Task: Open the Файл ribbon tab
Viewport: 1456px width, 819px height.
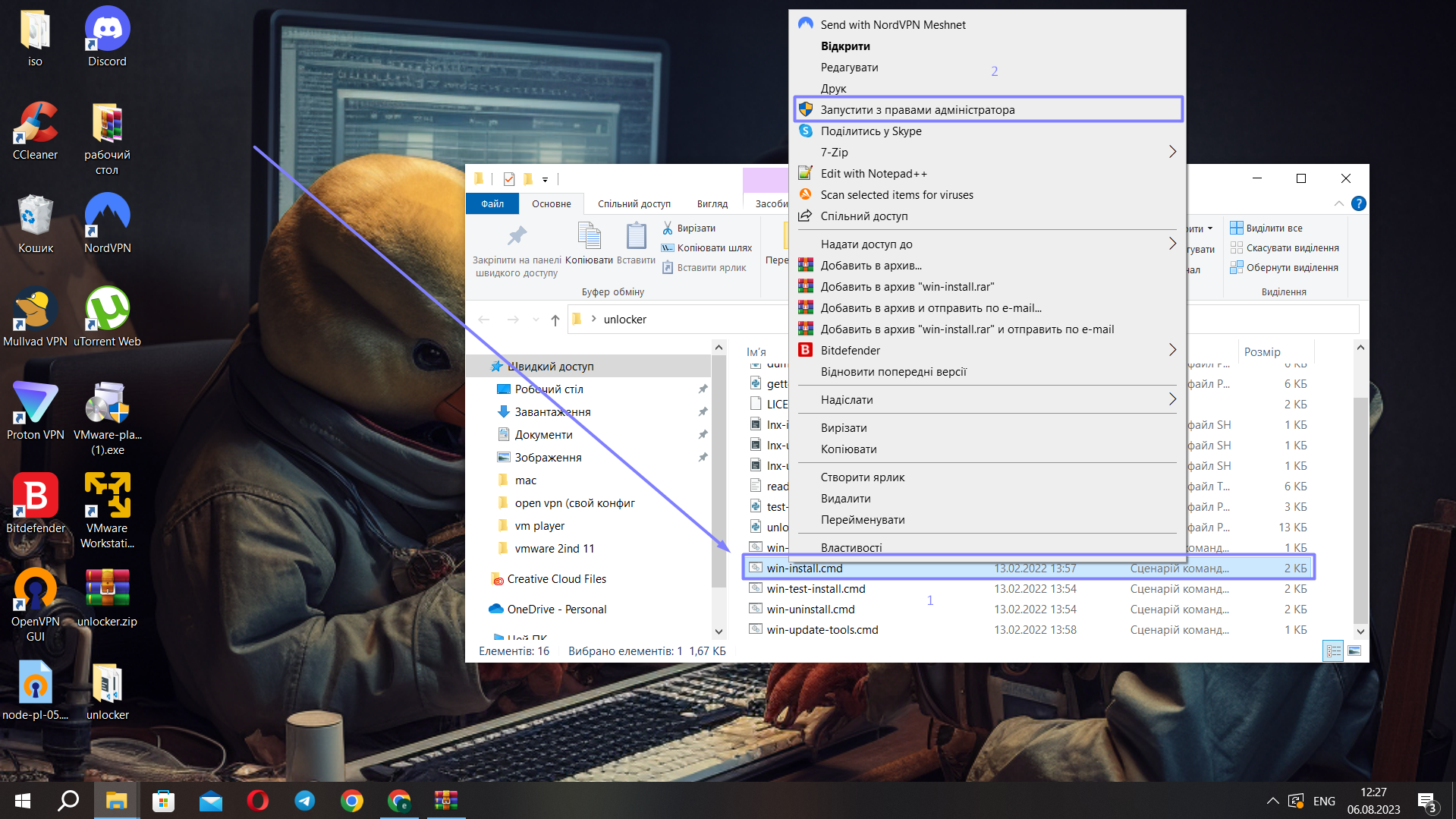Action: tap(492, 203)
